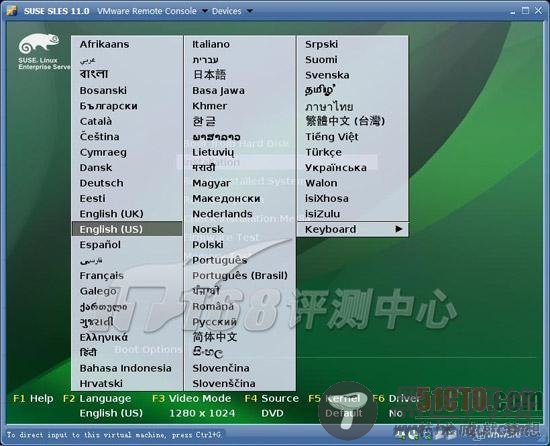Select Bosanski language
This screenshot has width=550, height=446.
tap(103, 90)
